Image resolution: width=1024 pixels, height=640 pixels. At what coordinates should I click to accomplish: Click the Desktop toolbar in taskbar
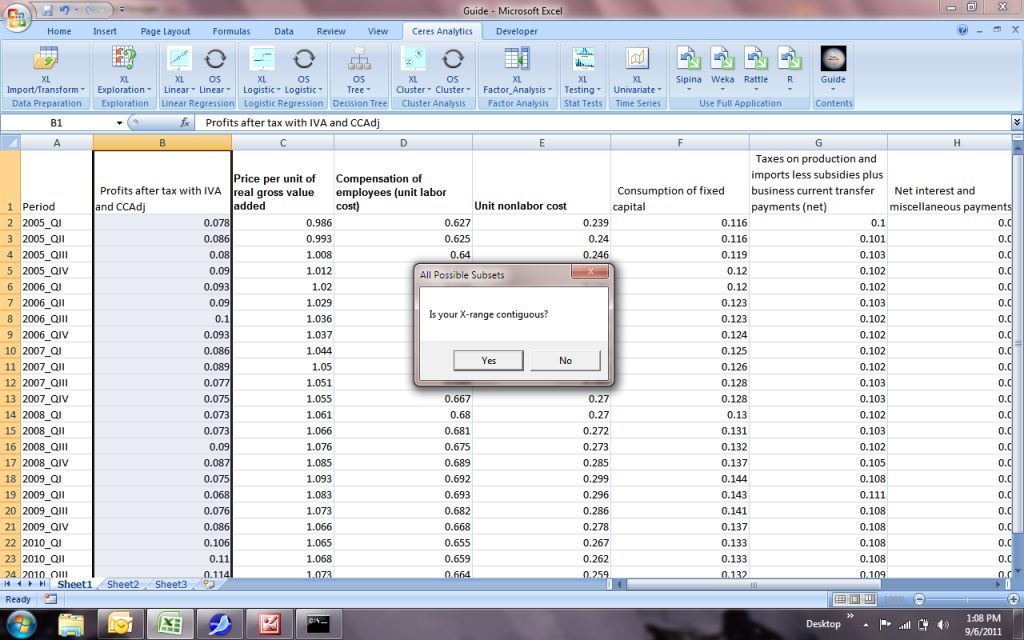[x=823, y=624]
